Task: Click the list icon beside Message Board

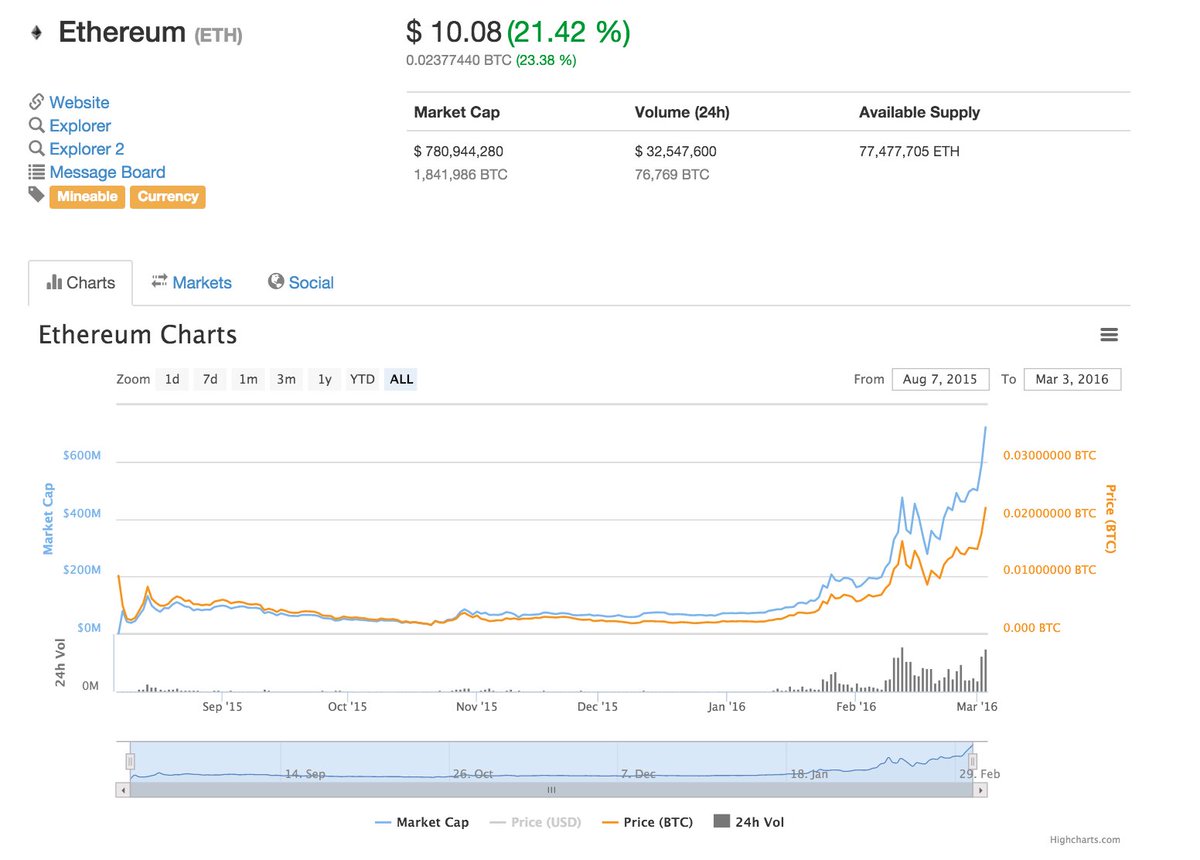Action: click(x=36, y=172)
